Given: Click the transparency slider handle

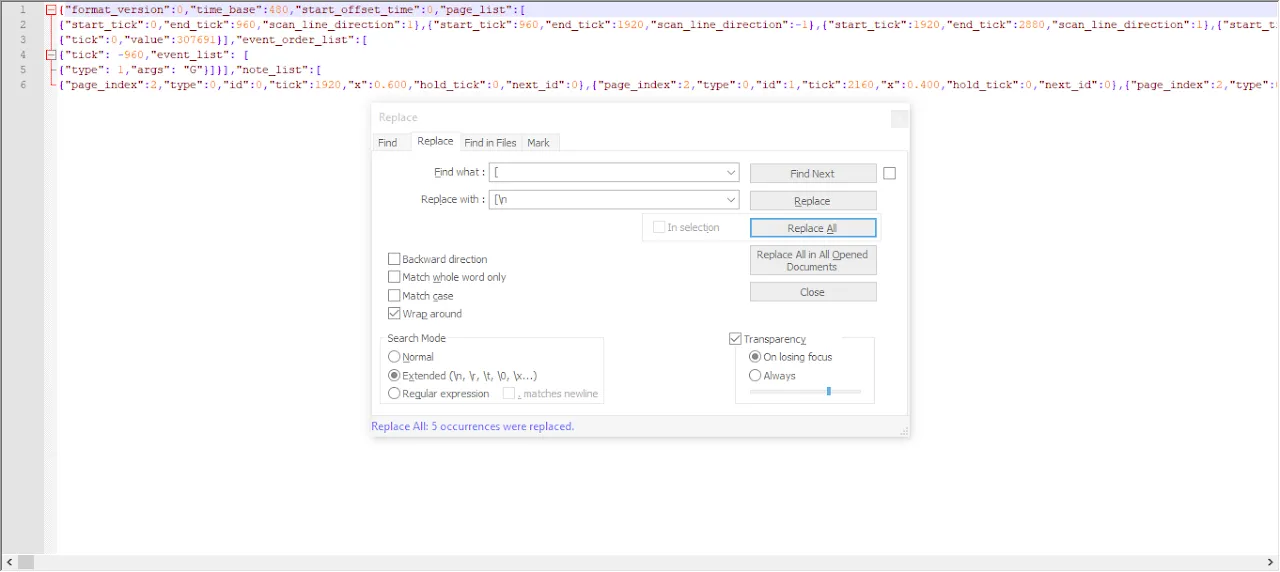Looking at the screenshot, I should pyautogui.click(x=829, y=391).
